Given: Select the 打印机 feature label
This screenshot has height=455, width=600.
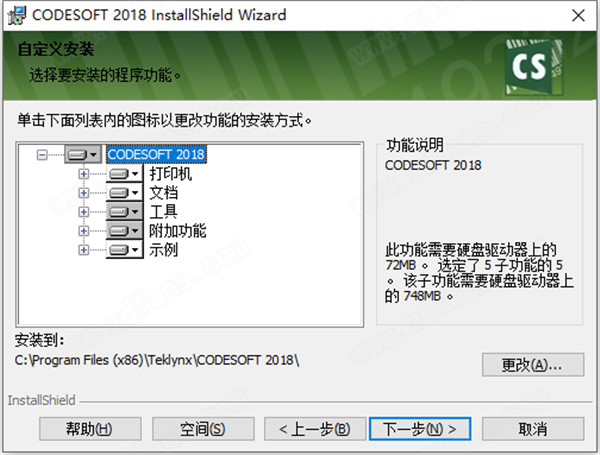Looking at the screenshot, I should tap(170, 174).
